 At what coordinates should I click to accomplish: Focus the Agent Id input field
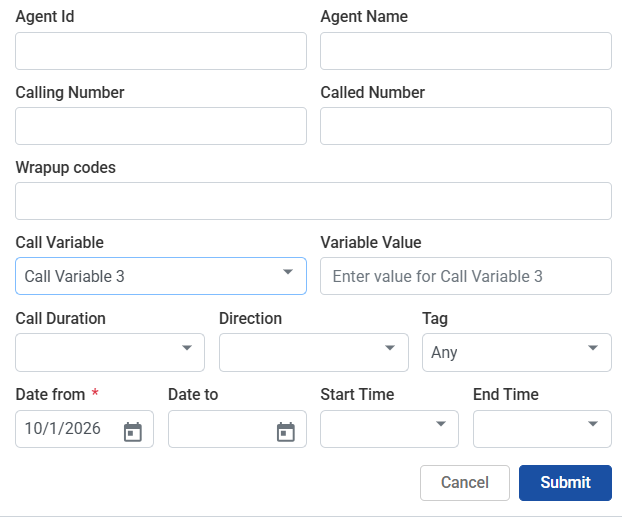161,51
